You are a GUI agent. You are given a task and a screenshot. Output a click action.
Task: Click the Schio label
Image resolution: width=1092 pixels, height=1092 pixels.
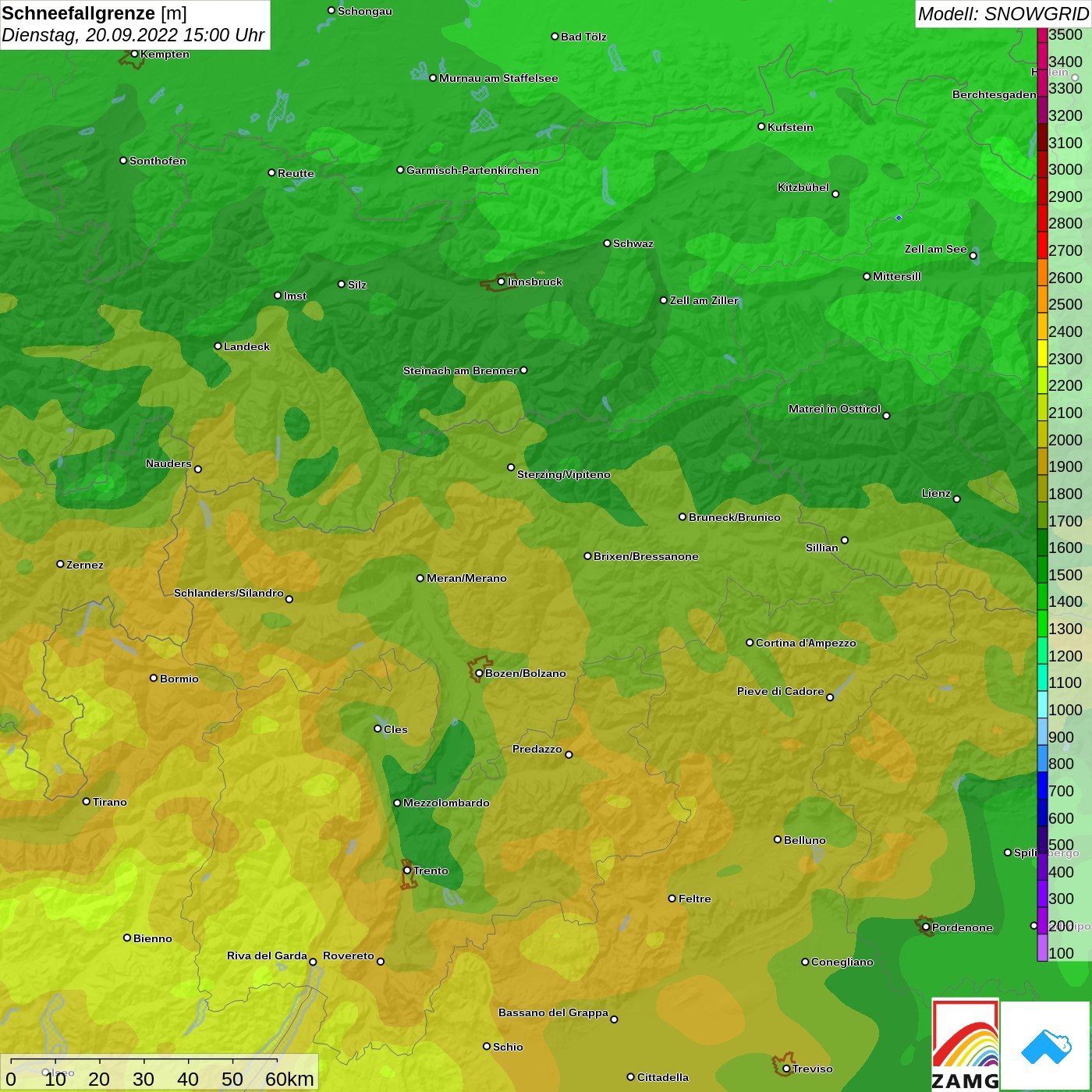coord(508,1047)
